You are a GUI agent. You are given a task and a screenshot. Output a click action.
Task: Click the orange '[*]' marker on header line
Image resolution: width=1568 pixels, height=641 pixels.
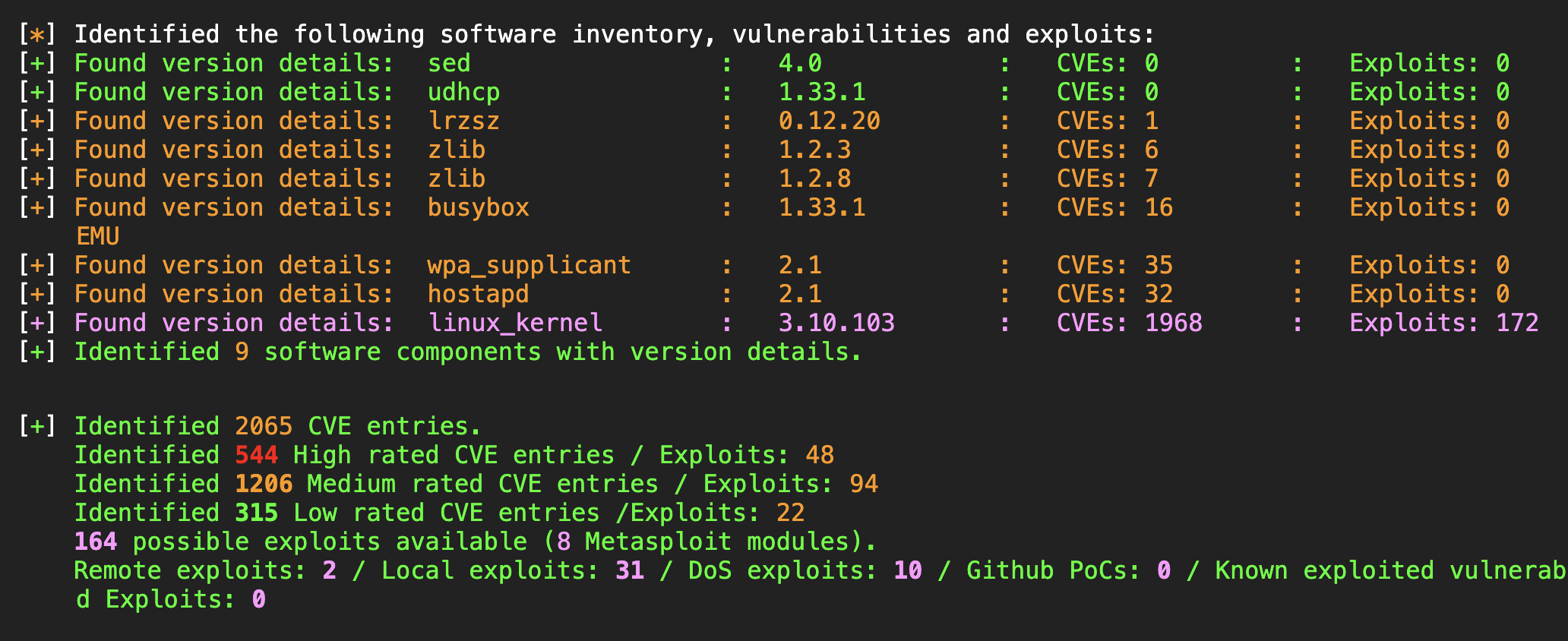tap(37, 34)
